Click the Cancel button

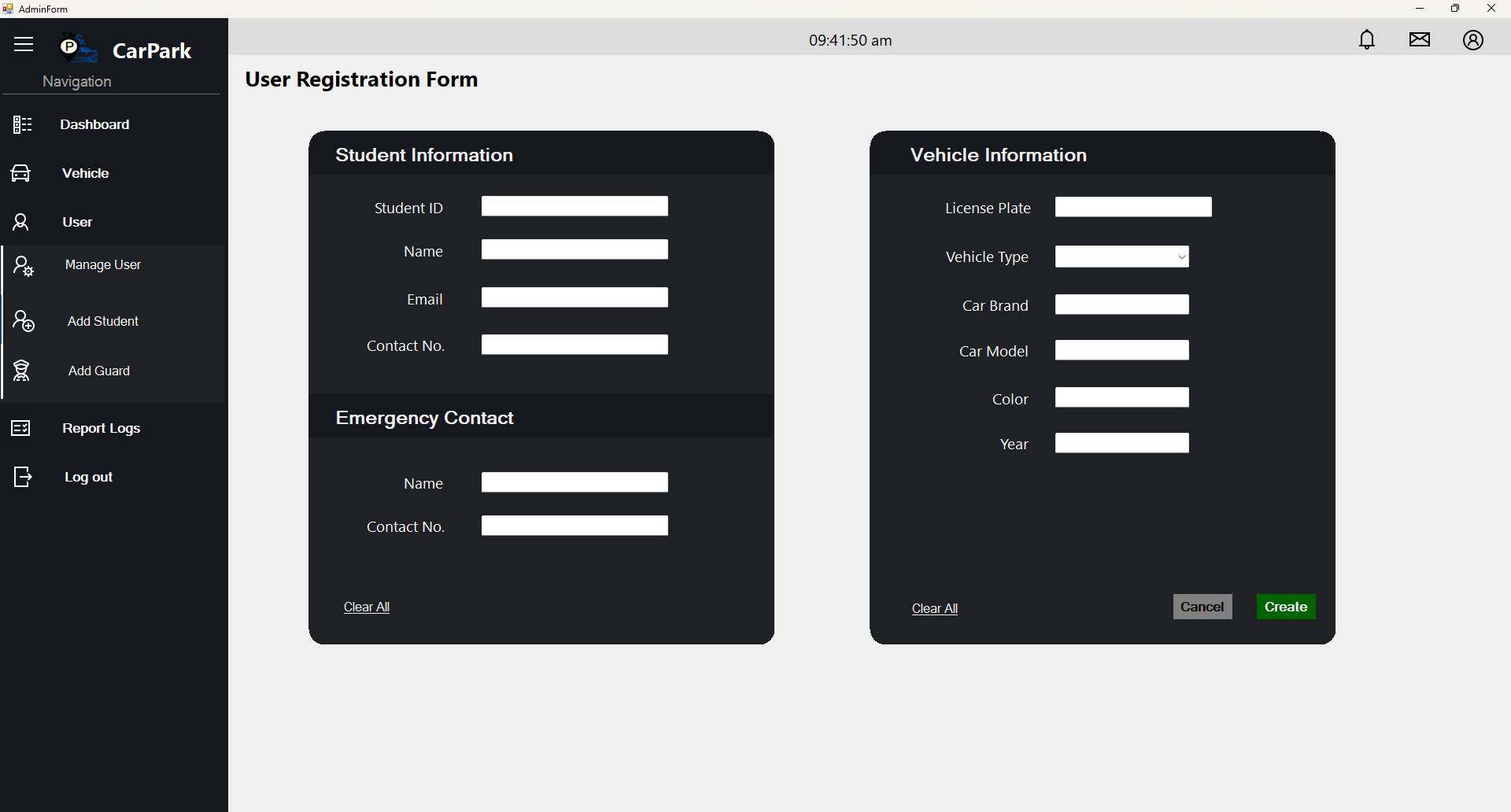tap(1202, 607)
